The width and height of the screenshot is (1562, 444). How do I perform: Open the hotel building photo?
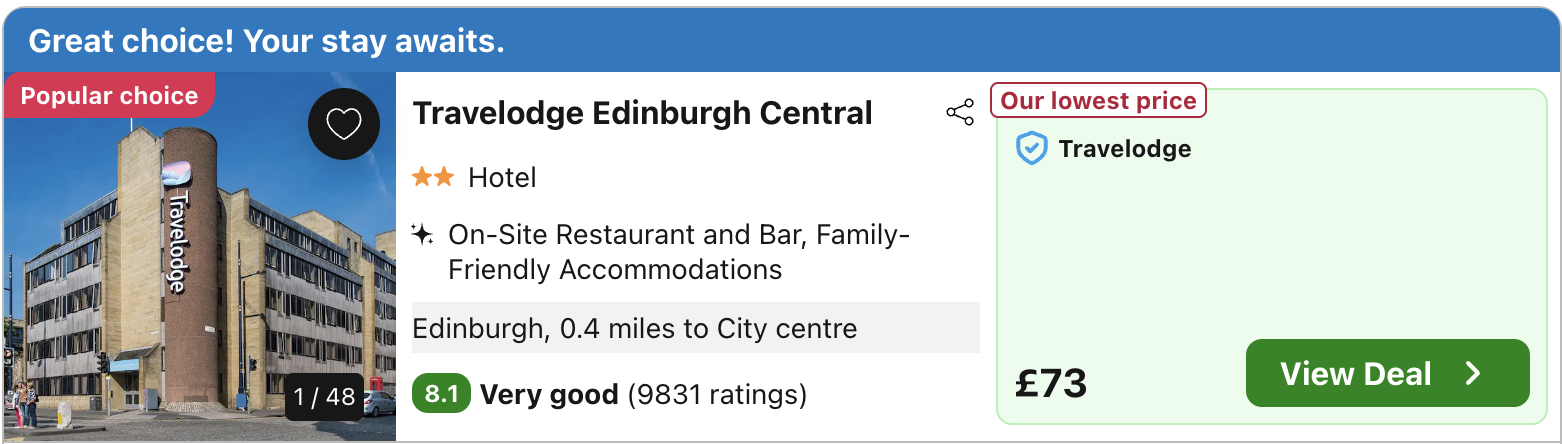pos(200,257)
